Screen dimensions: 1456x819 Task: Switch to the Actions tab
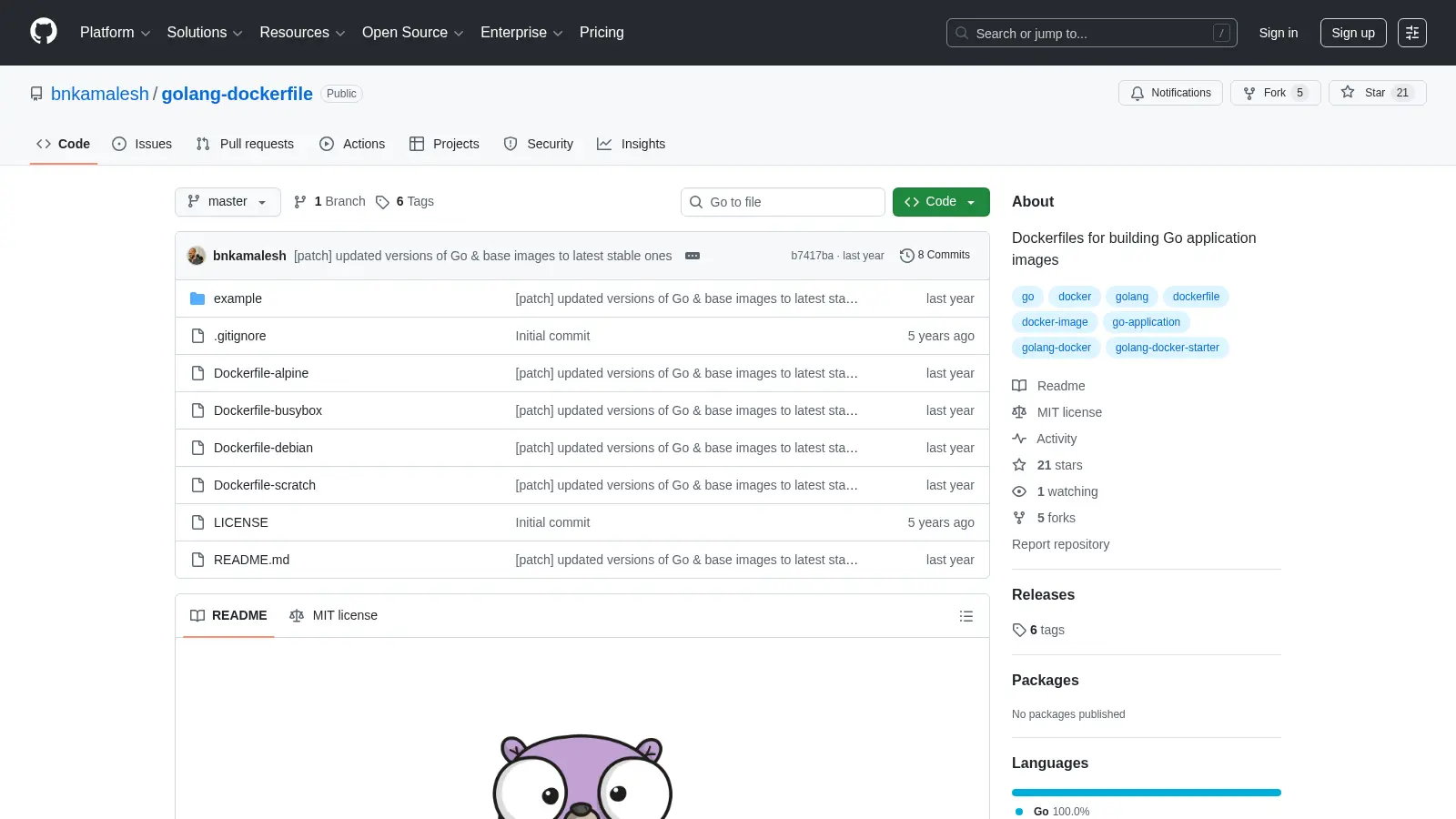(352, 144)
